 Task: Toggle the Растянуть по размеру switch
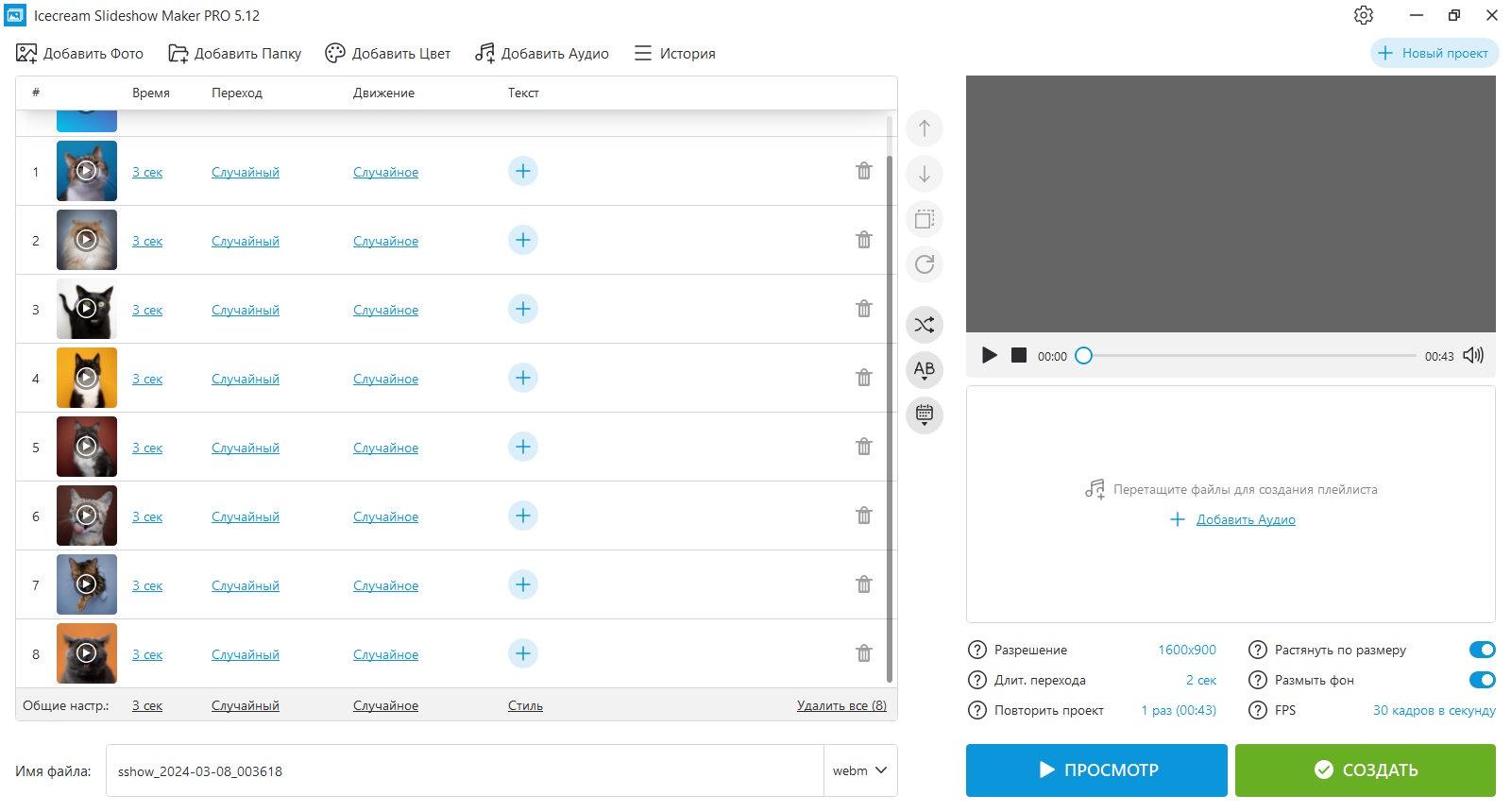point(1482,650)
